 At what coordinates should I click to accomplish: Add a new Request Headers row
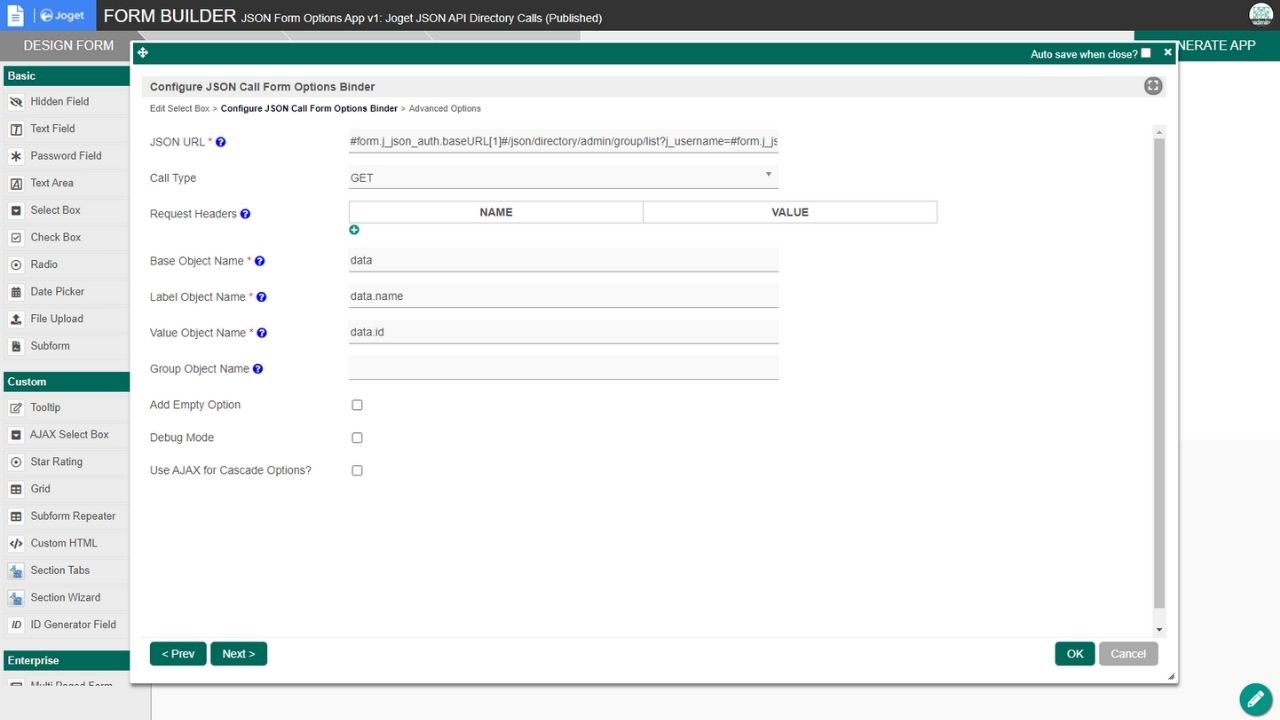(x=354, y=230)
